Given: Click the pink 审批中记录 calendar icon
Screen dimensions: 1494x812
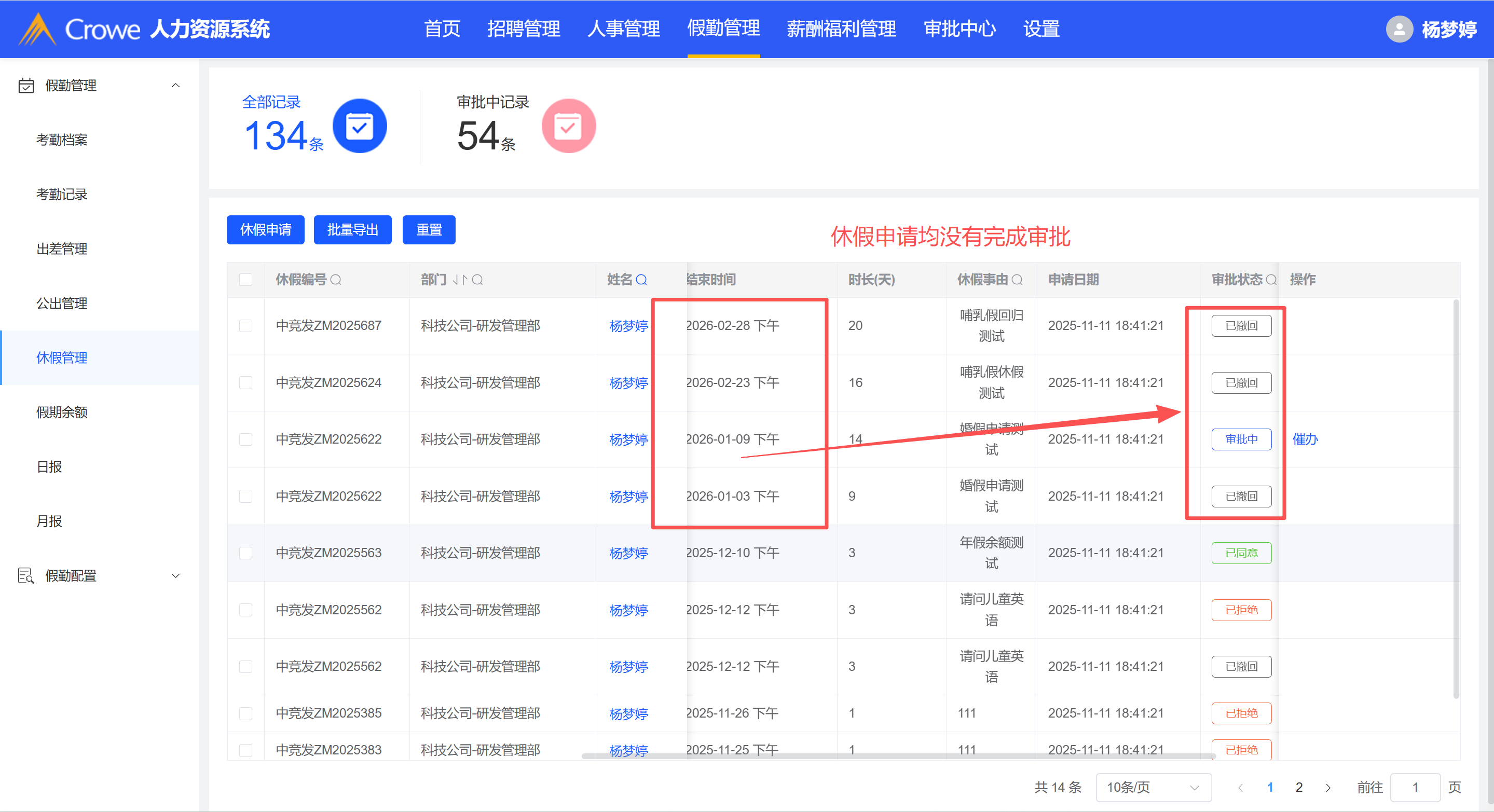Looking at the screenshot, I should [568, 126].
